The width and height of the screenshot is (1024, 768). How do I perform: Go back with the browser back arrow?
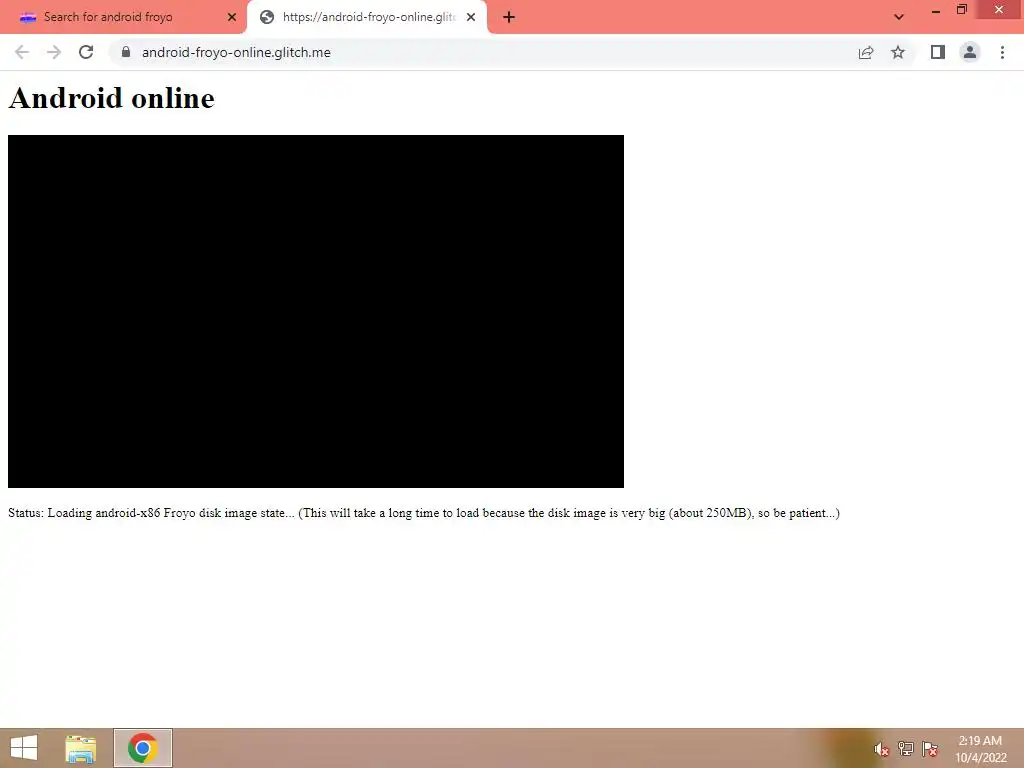click(22, 52)
